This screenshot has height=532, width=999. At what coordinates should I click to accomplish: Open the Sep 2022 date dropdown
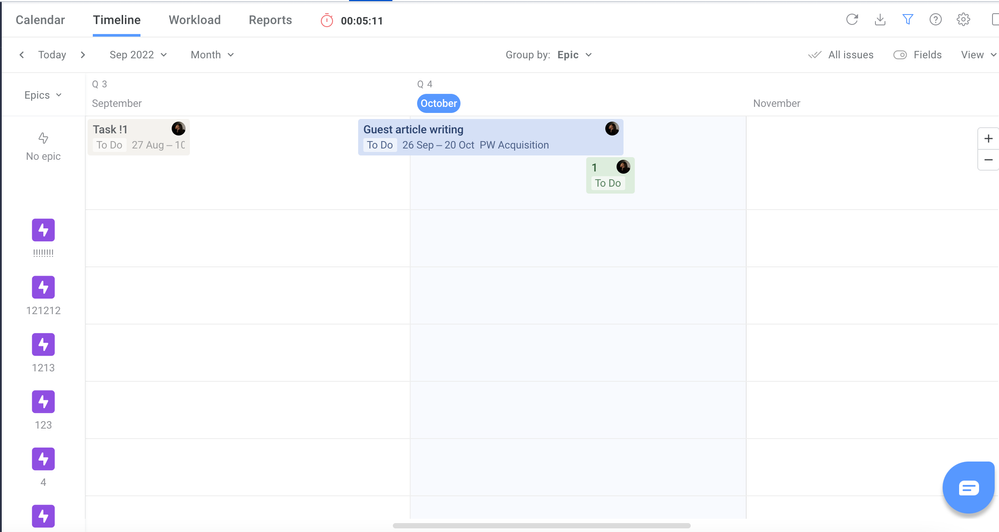tap(138, 55)
